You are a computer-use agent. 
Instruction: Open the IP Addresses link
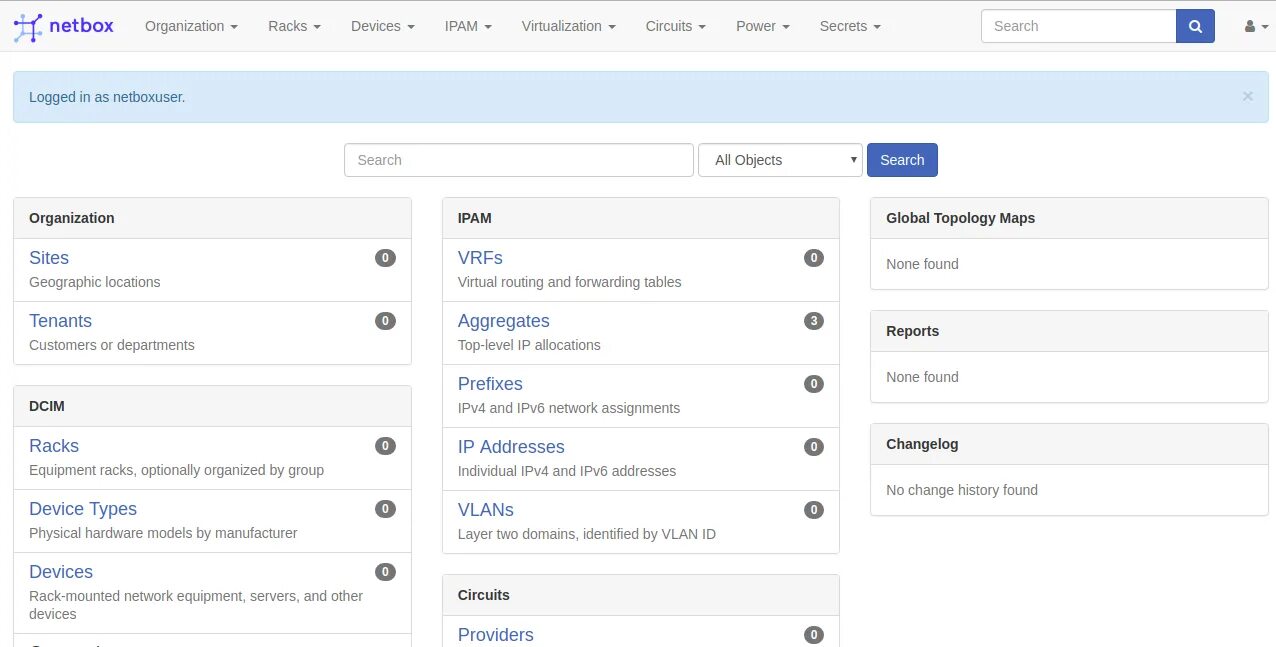coord(511,447)
